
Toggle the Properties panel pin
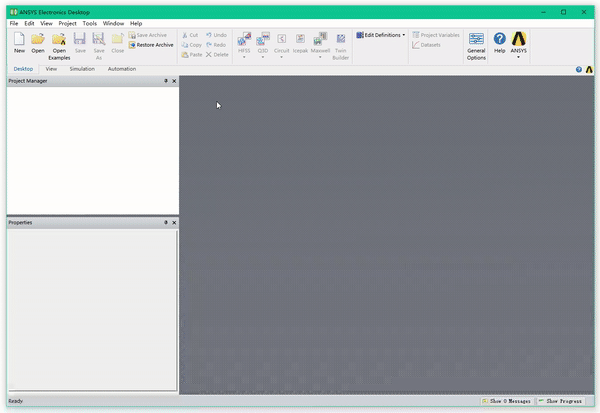166,222
